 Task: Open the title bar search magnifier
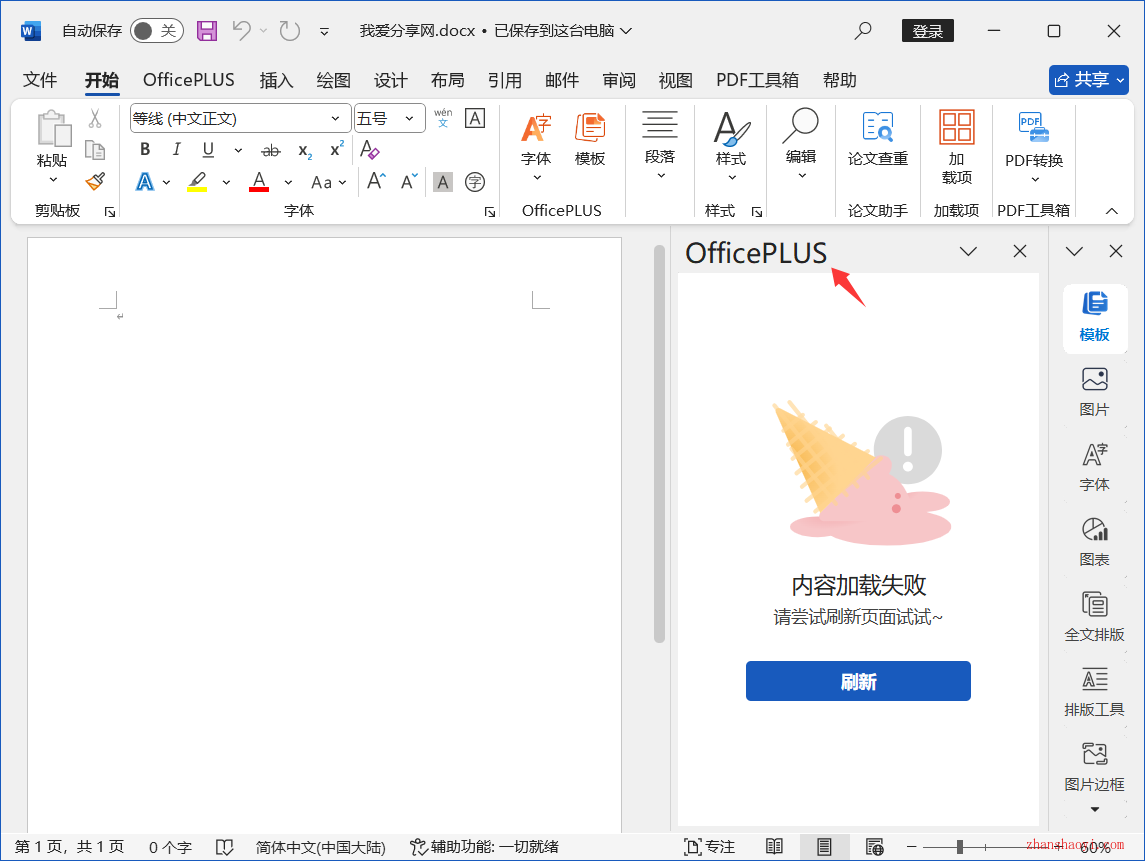[x=863, y=31]
